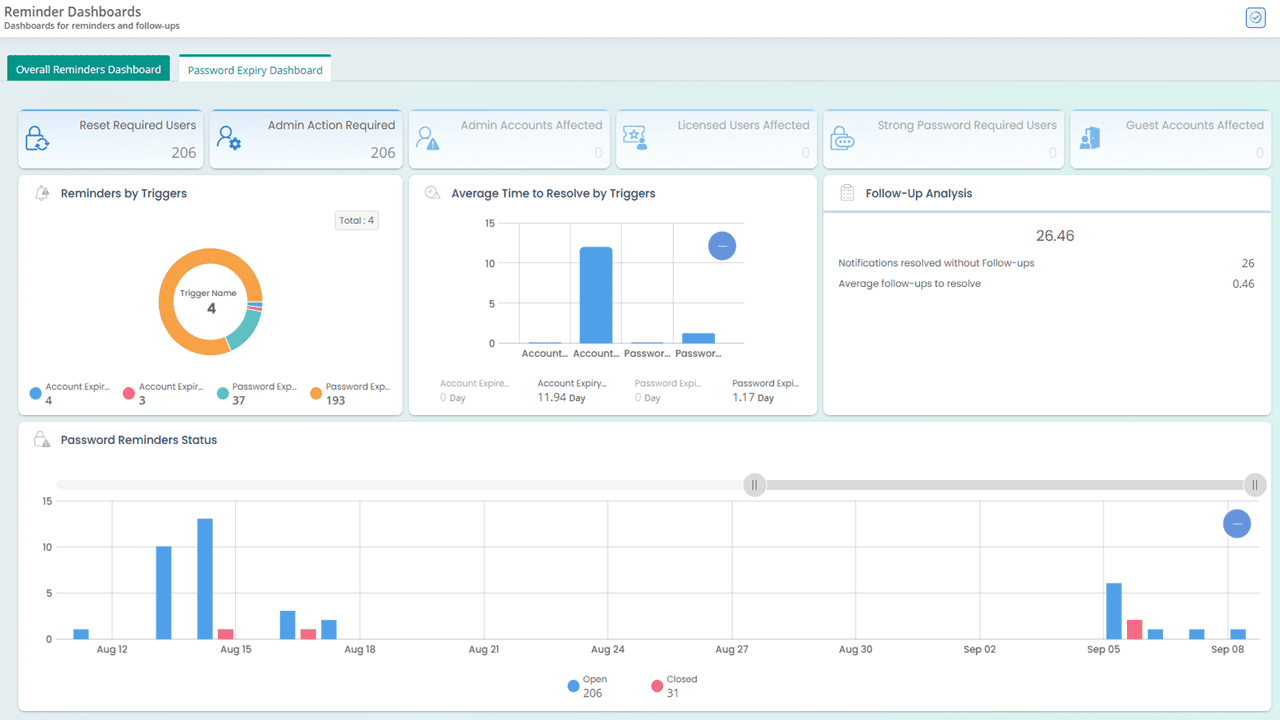Click the Admin Accounts Affected warning icon
The width and height of the screenshot is (1280, 720).
pyautogui.click(x=427, y=138)
